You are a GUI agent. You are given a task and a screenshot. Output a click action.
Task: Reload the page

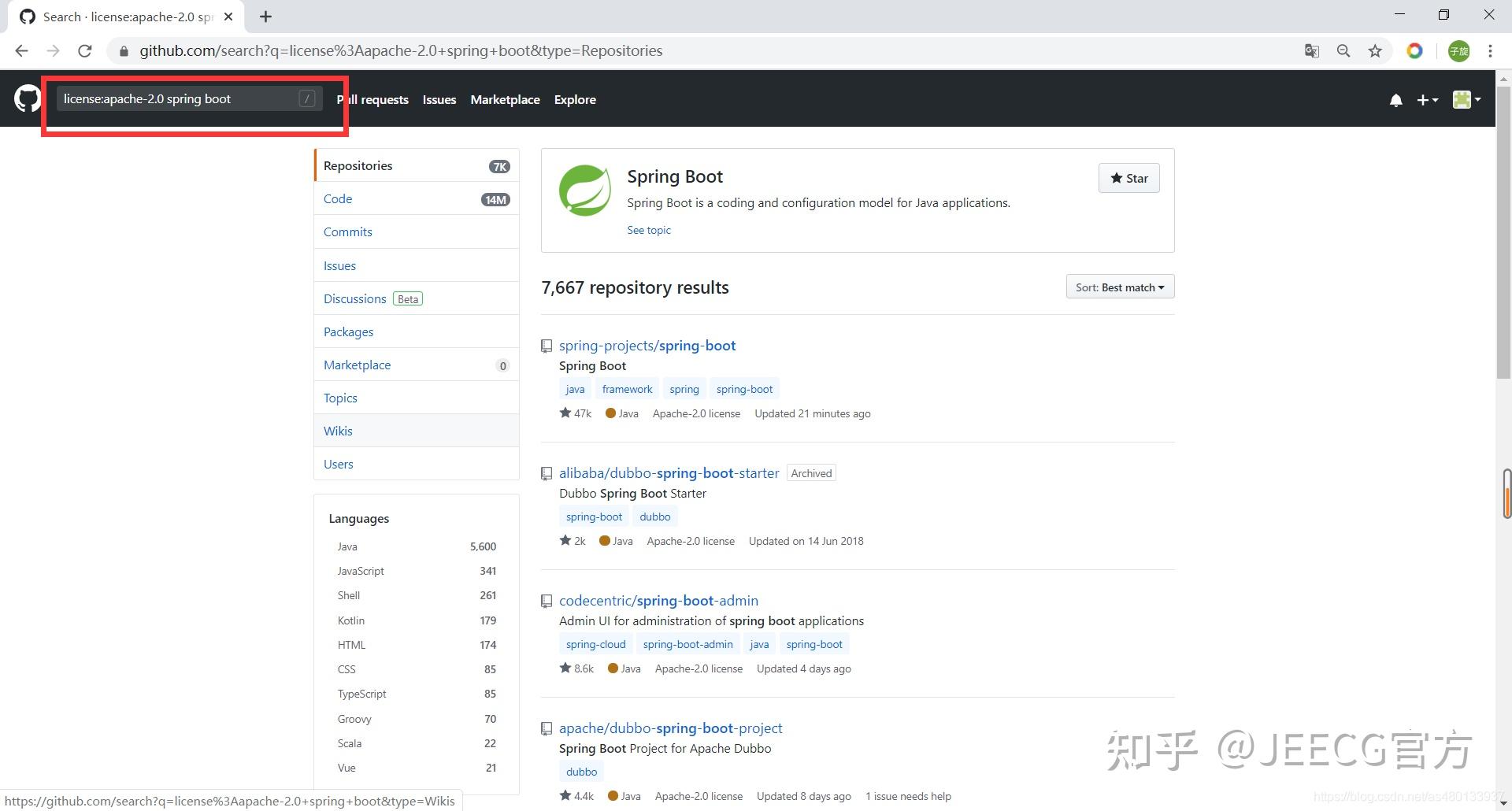pyautogui.click(x=85, y=51)
